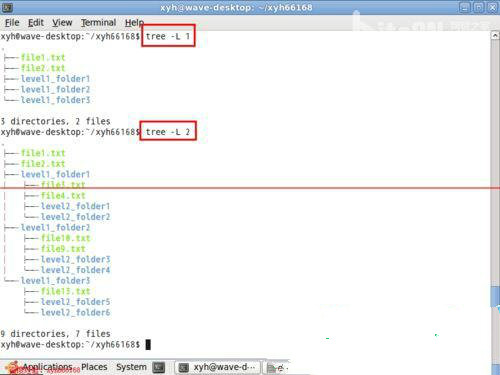Open the Terminal menu
The width and height of the screenshot is (500, 375).
(98, 23)
